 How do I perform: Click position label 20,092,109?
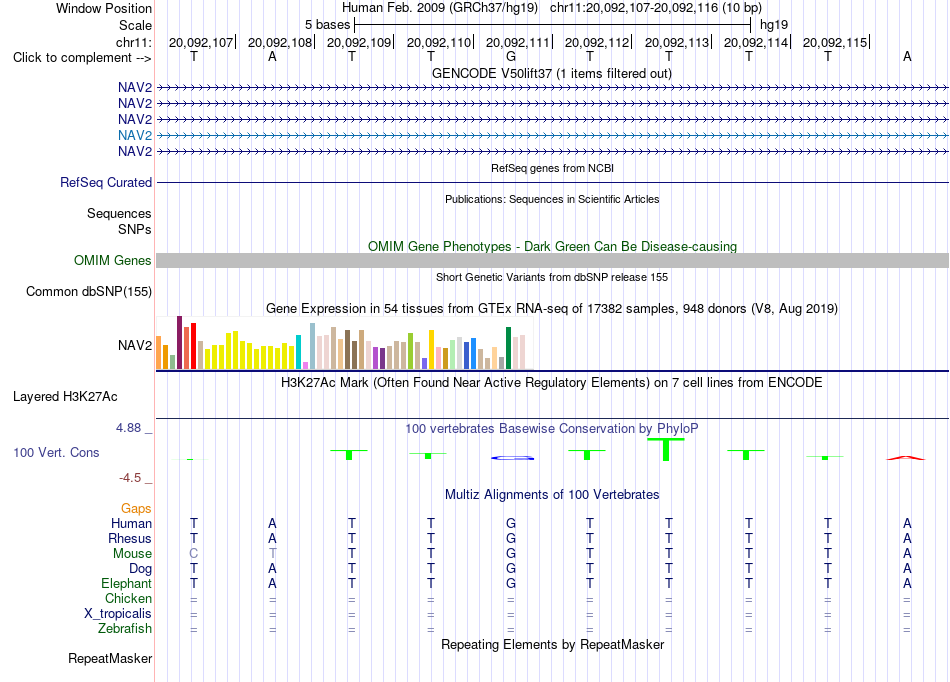pyautogui.click(x=359, y=42)
